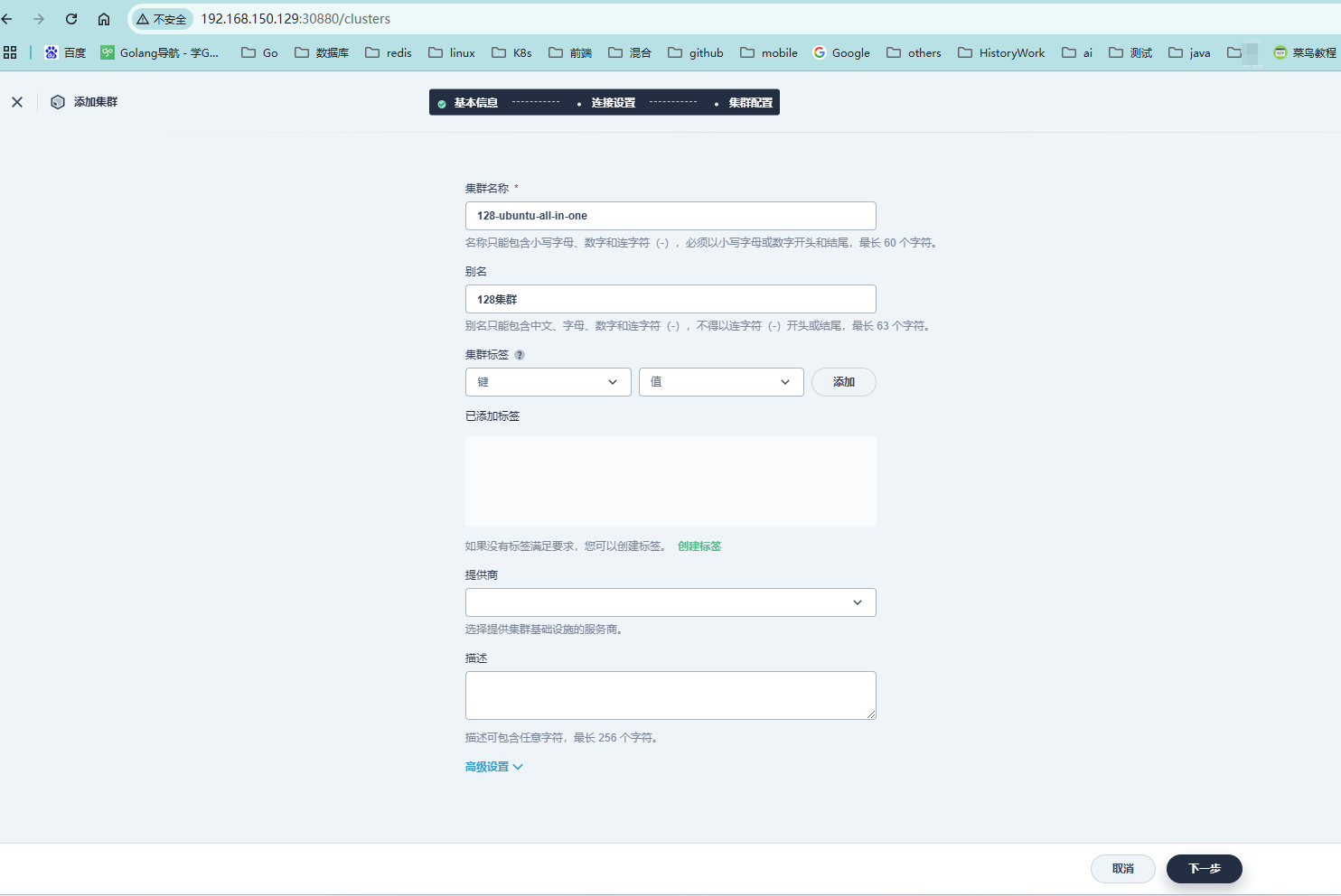Select the 基本信息 step
The width and height of the screenshot is (1341, 896).
click(x=475, y=103)
